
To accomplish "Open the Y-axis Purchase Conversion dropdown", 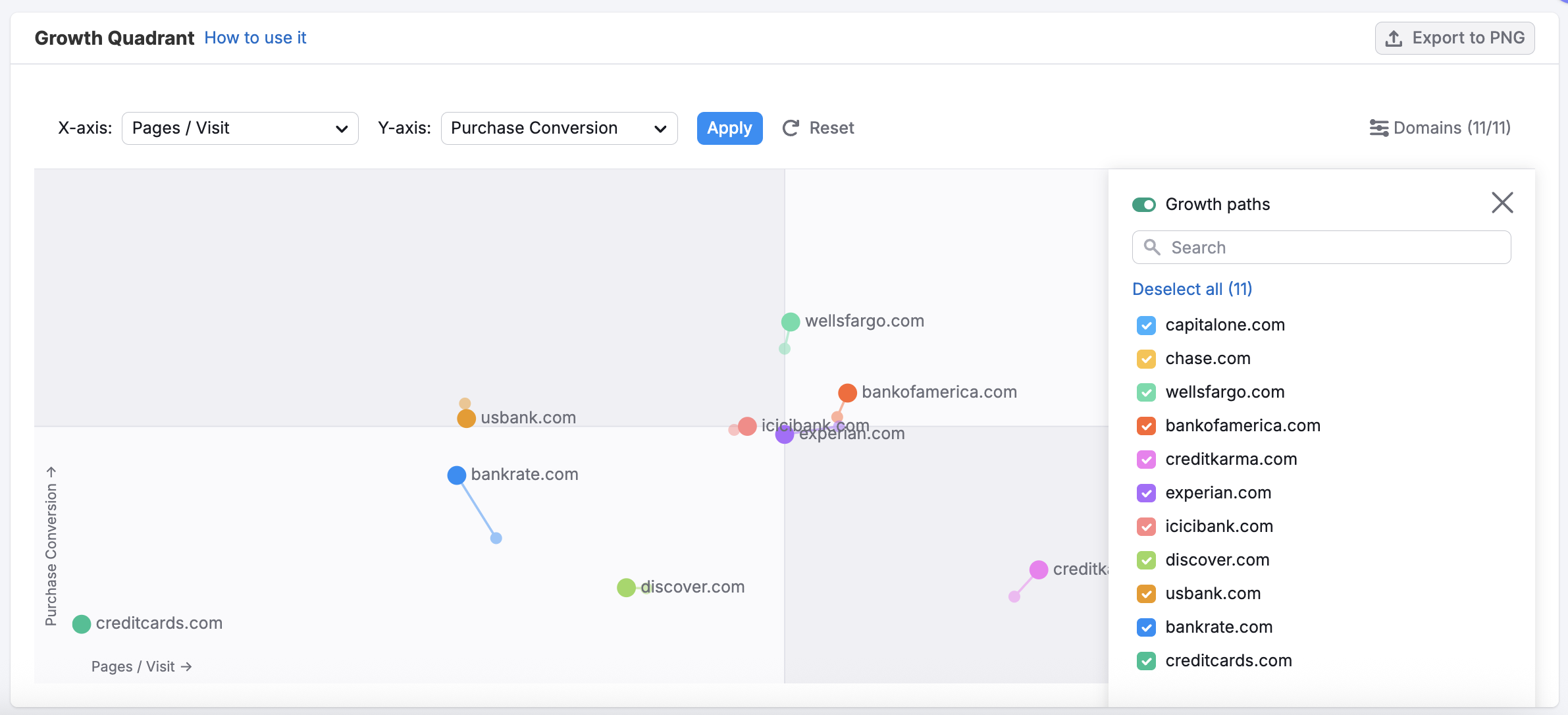I will (559, 128).
